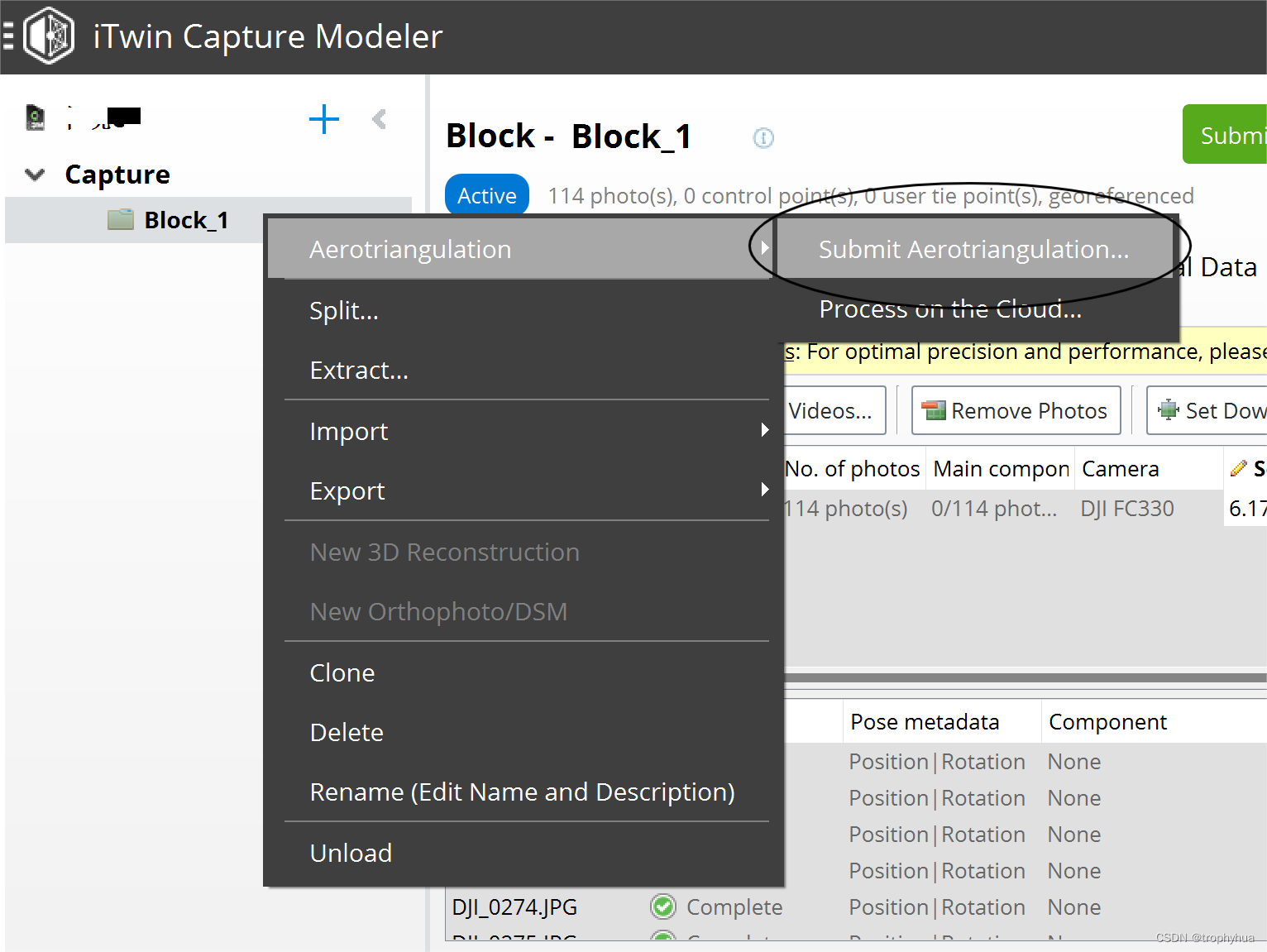Collapse the Capture tree node
1267x952 pixels.
tap(35, 175)
